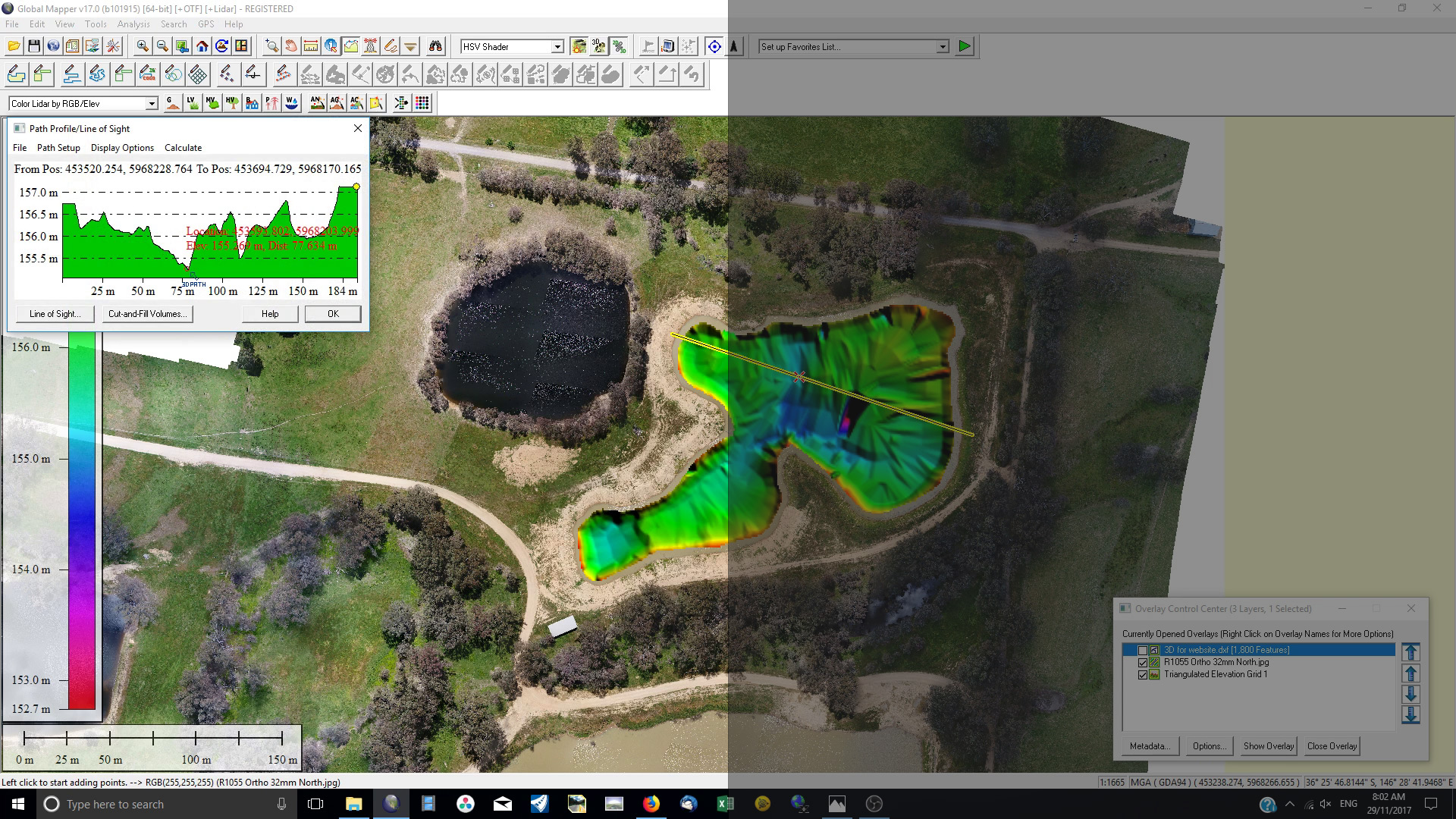Move selected overlay to top arrow
This screenshot has height=819, width=1456.
click(x=1410, y=652)
